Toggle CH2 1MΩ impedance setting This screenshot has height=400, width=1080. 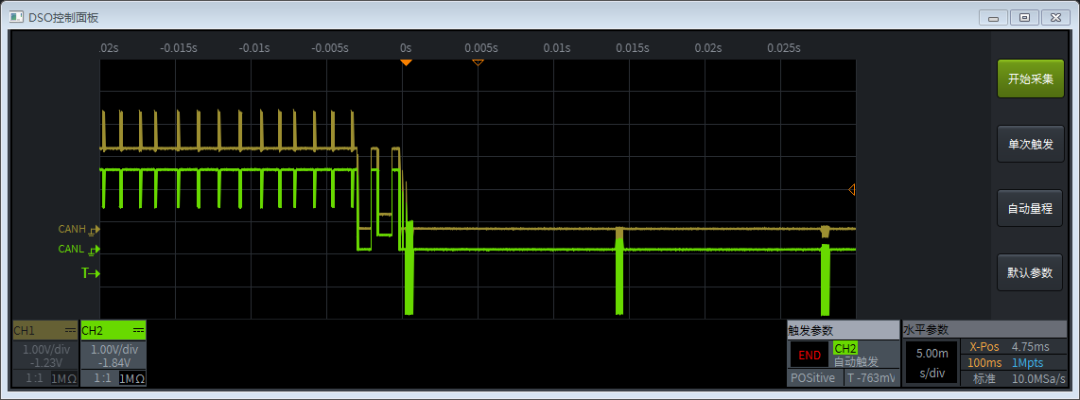point(132,378)
